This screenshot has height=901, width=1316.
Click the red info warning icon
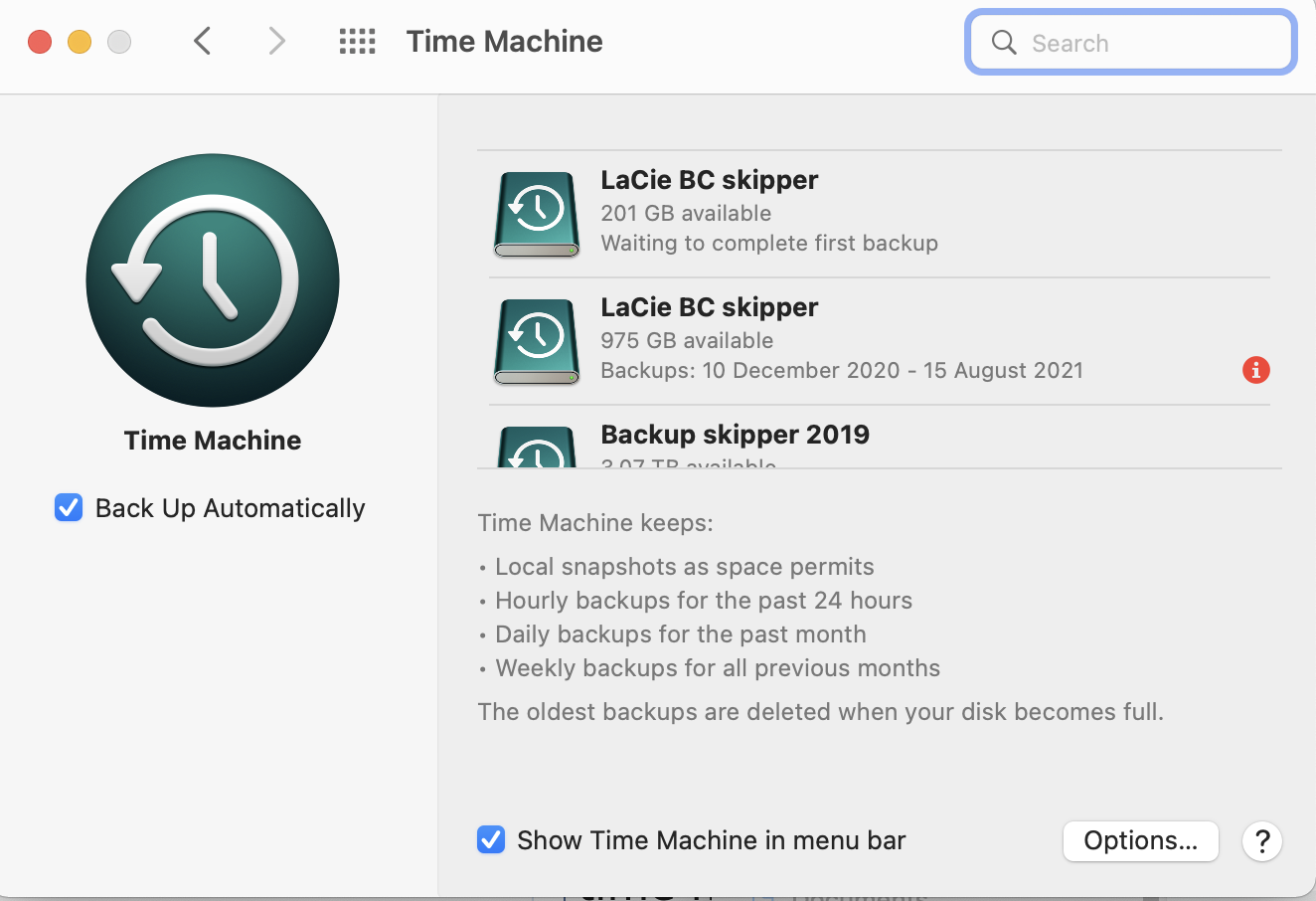point(1255,370)
